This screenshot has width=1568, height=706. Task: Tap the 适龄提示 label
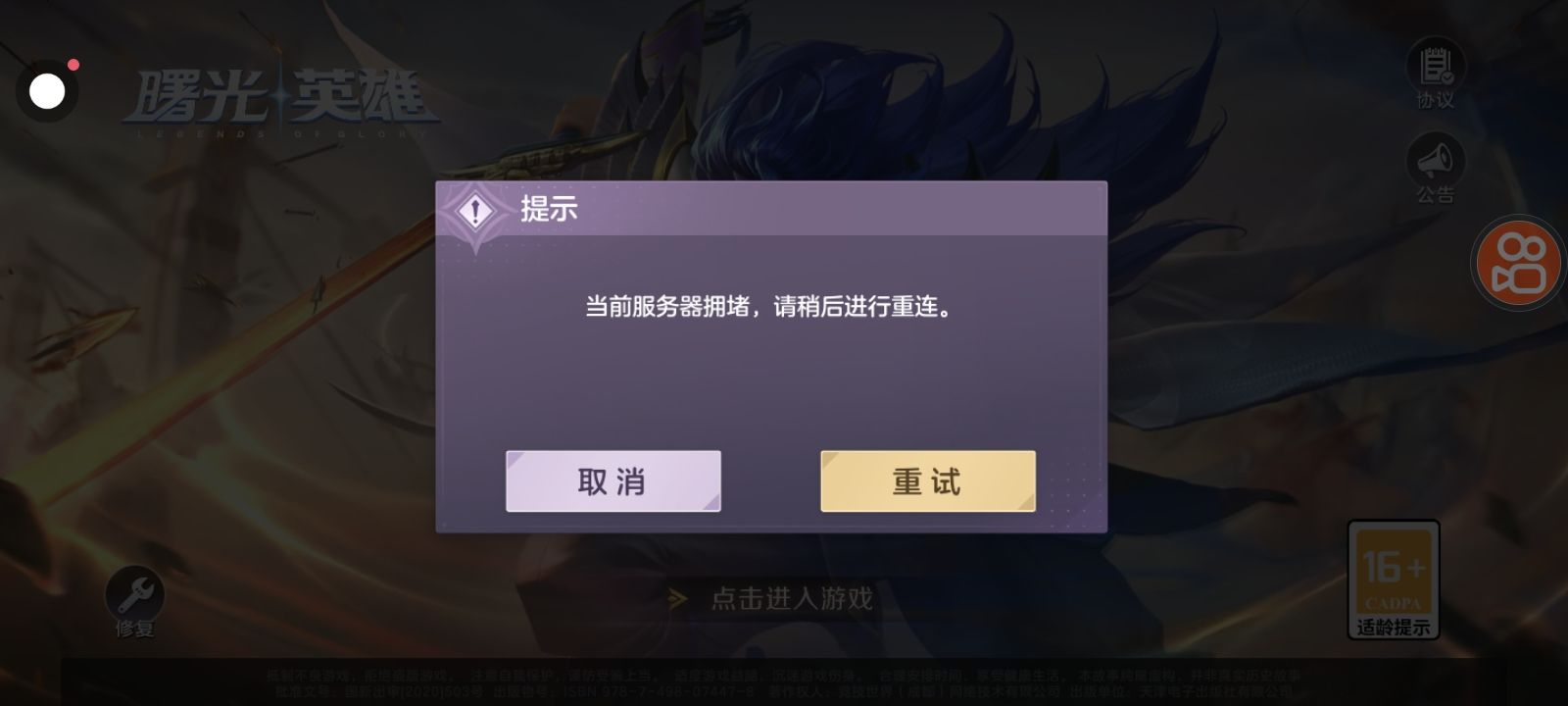(1393, 627)
